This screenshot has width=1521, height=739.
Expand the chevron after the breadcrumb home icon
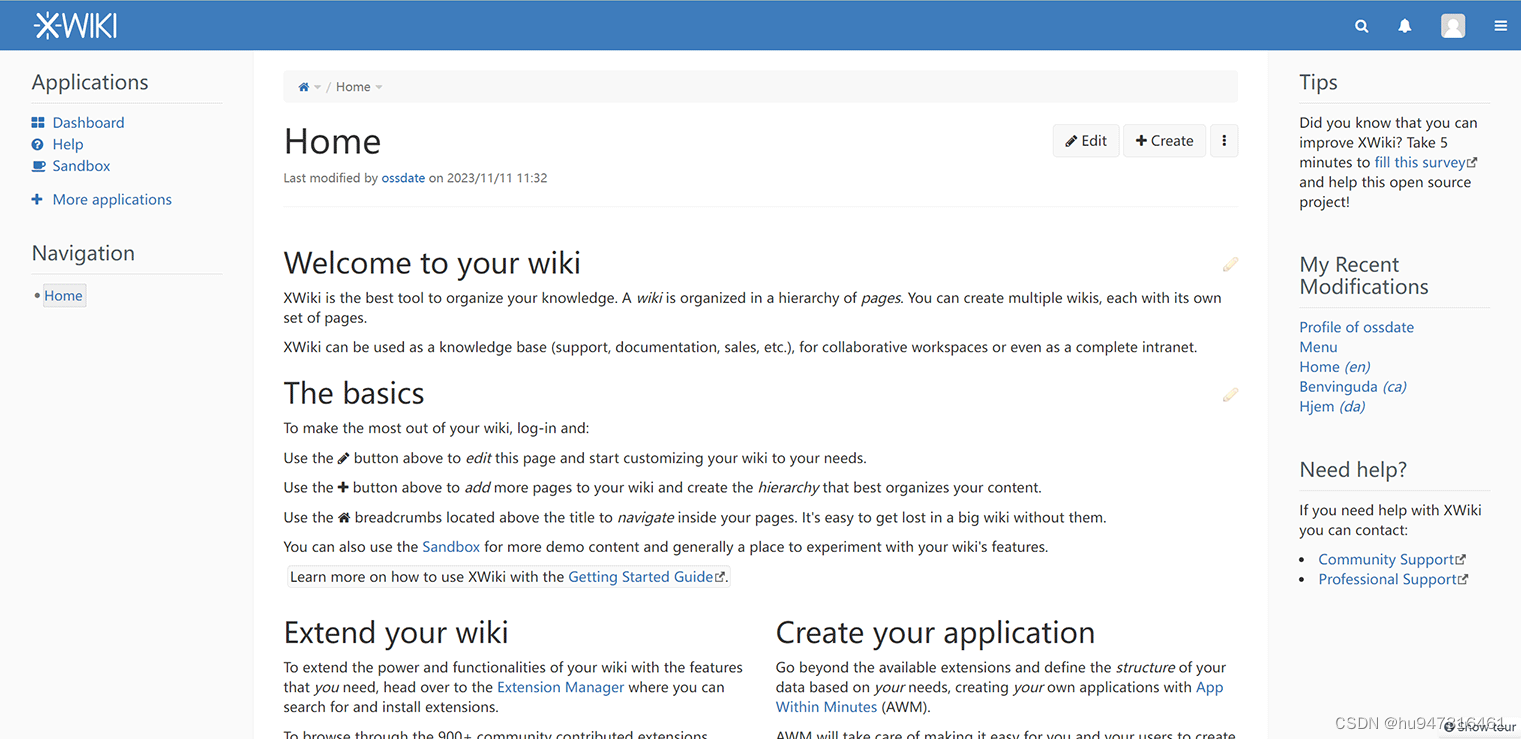click(x=317, y=87)
